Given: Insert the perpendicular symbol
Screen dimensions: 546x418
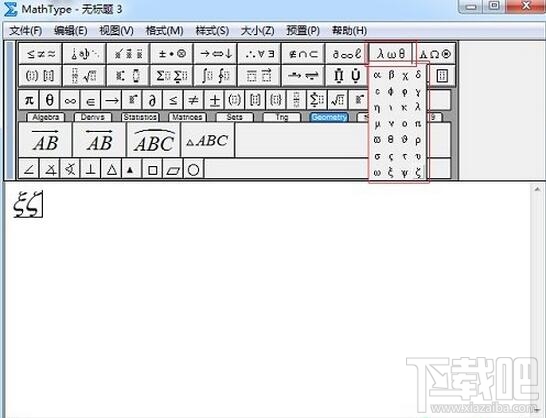Looking at the screenshot, I should pos(91,169).
